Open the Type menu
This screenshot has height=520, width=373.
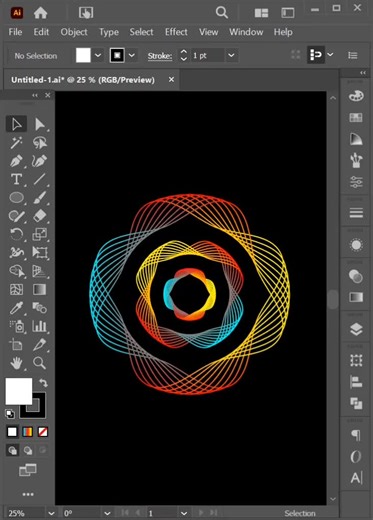click(109, 32)
